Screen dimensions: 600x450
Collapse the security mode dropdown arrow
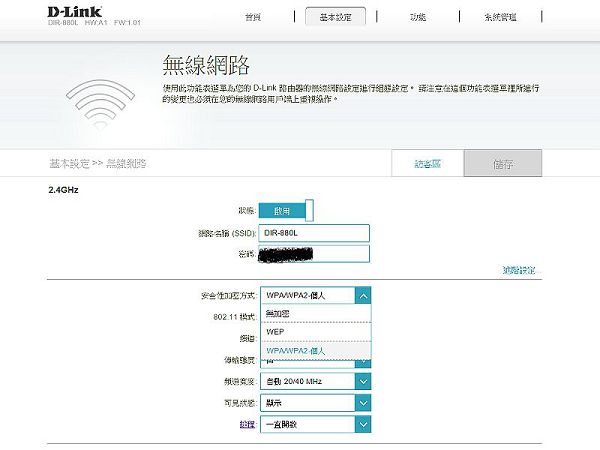(x=363, y=296)
